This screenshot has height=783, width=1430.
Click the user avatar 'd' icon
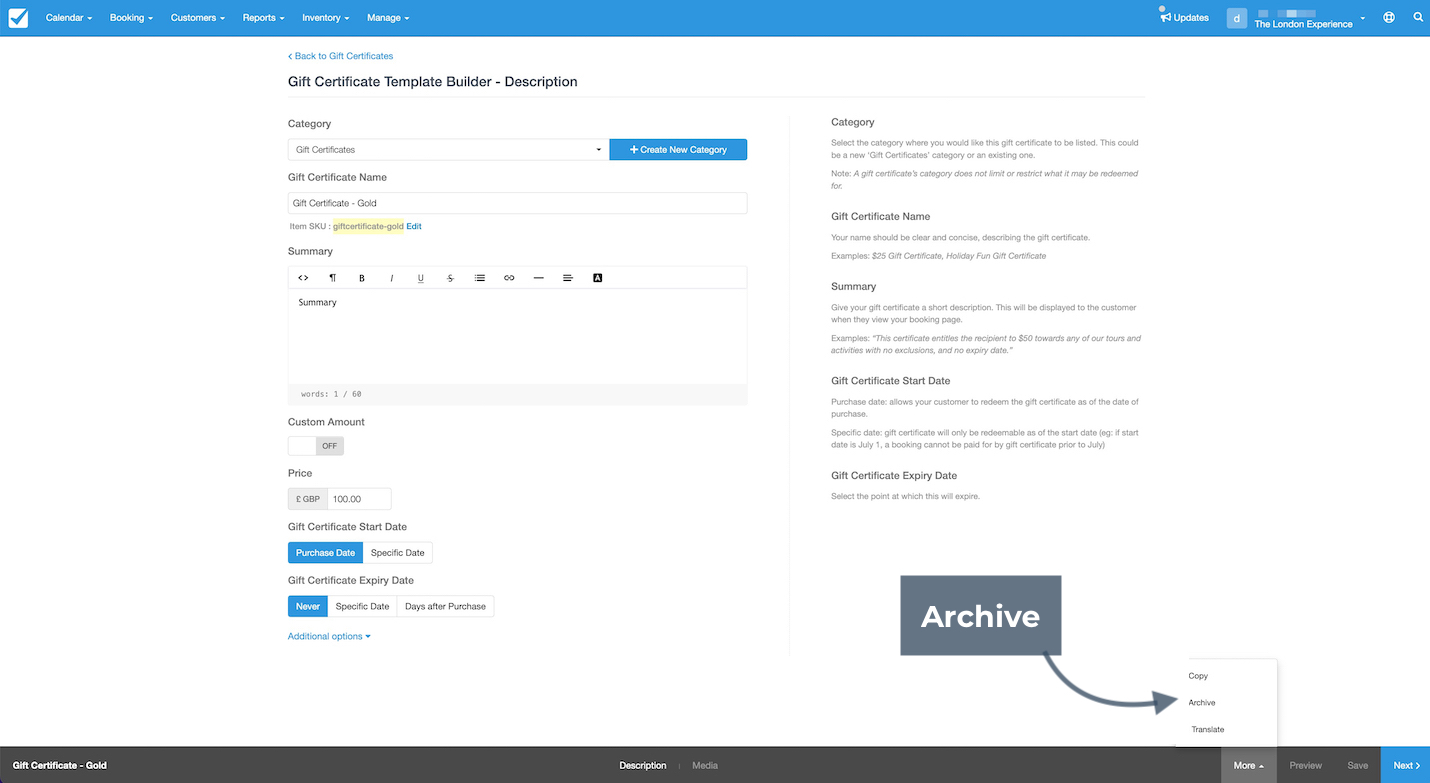click(x=1237, y=18)
